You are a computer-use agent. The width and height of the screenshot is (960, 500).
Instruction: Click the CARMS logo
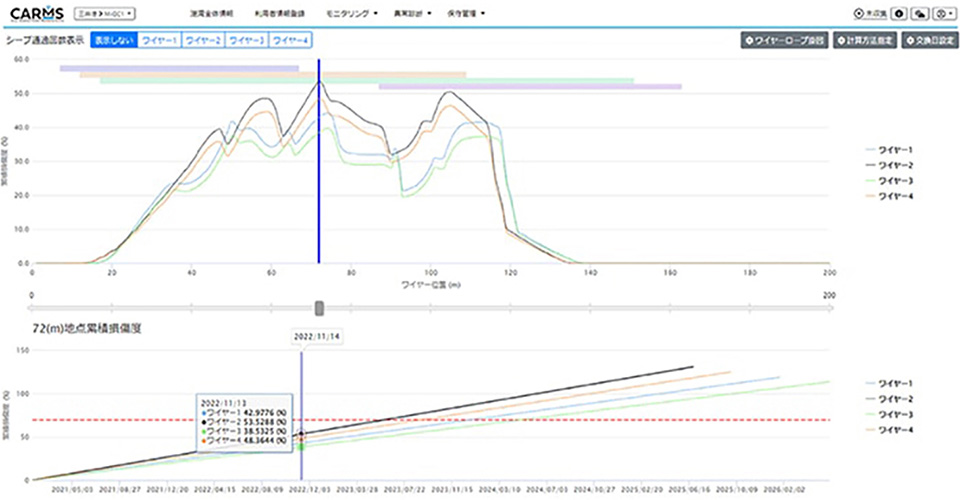point(37,13)
